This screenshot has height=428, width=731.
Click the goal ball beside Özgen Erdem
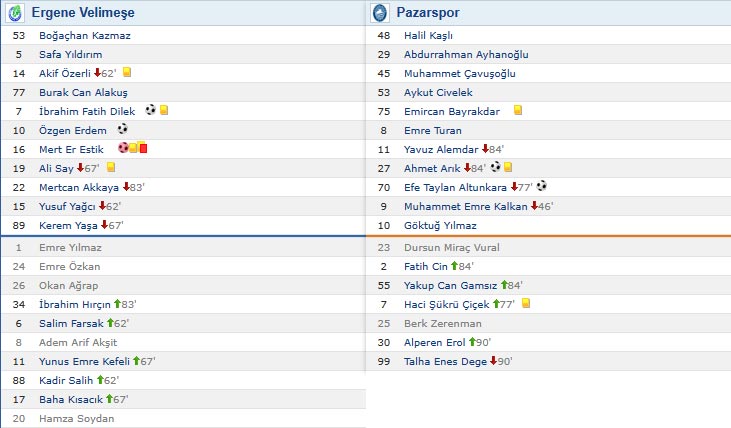pos(122,129)
